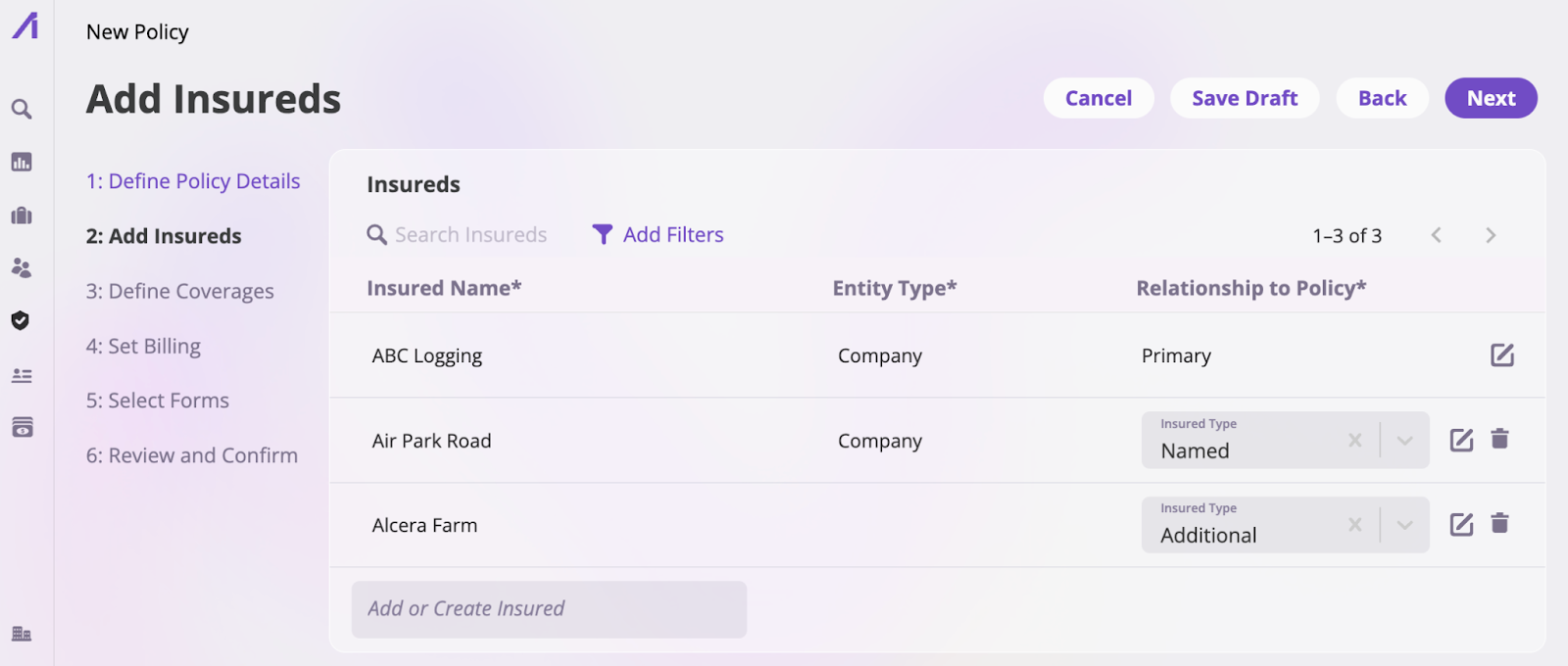Click the New Policy breadcrumb text

click(137, 32)
